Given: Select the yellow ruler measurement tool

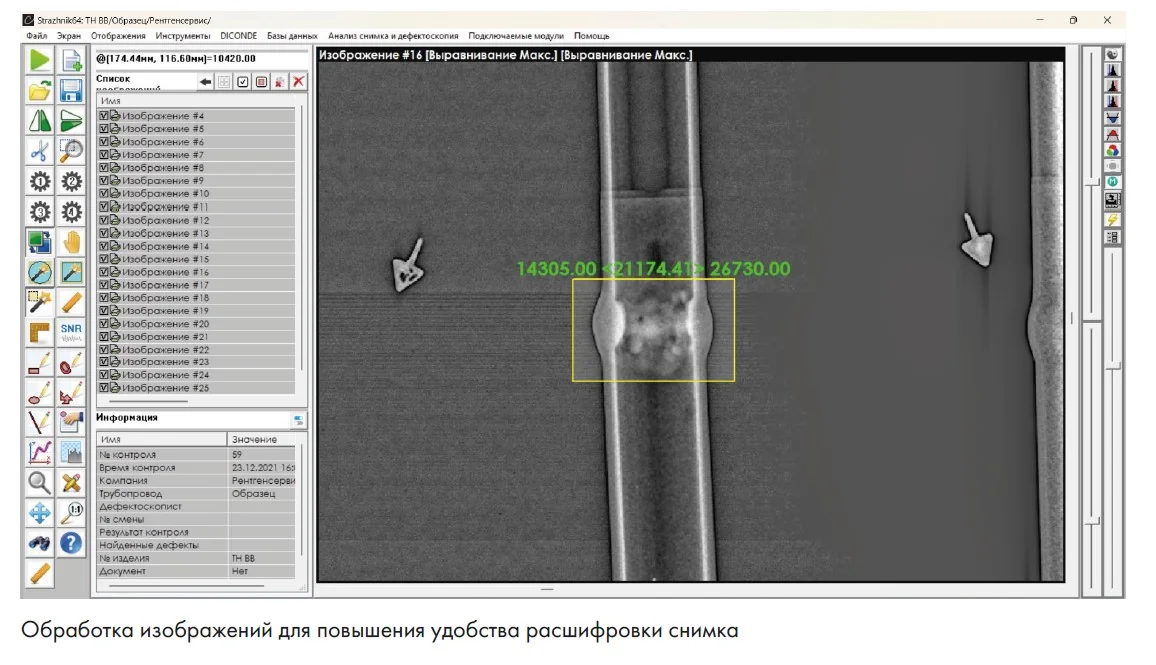Looking at the screenshot, I should coord(72,302).
